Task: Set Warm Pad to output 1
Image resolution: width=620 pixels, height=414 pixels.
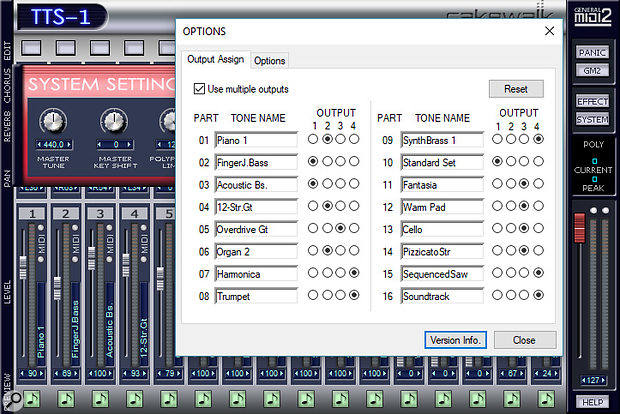Action: point(497,206)
